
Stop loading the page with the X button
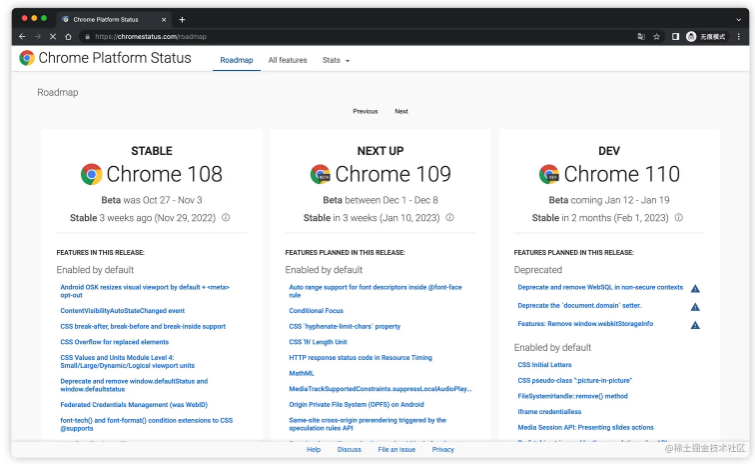pos(53,37)
